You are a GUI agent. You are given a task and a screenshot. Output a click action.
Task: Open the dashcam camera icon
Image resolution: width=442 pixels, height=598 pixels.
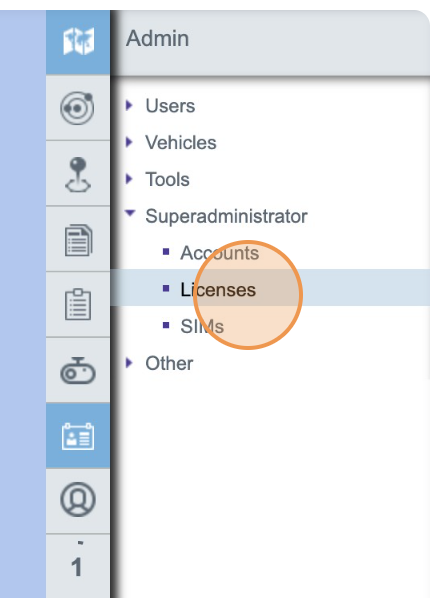click(x=78, y=371)
